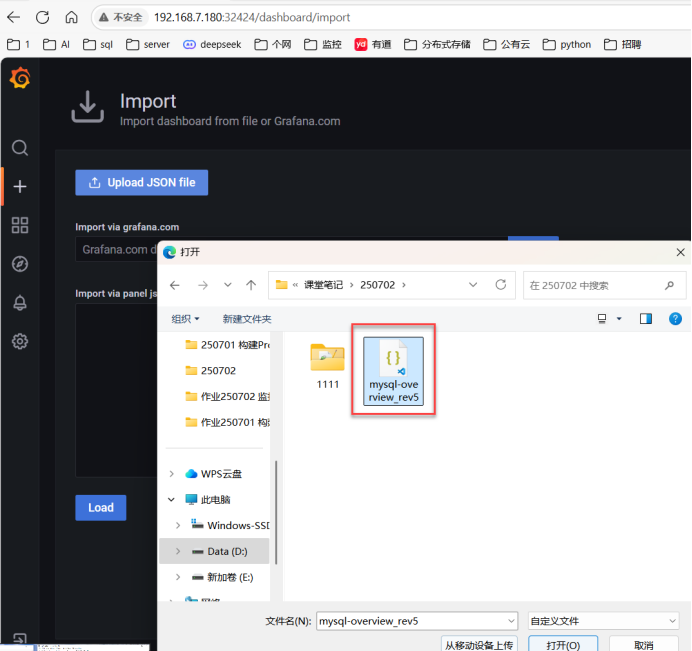The image size is (692, 651).
Task: Click the Upload JSON file button
Action: click(141, 183)
